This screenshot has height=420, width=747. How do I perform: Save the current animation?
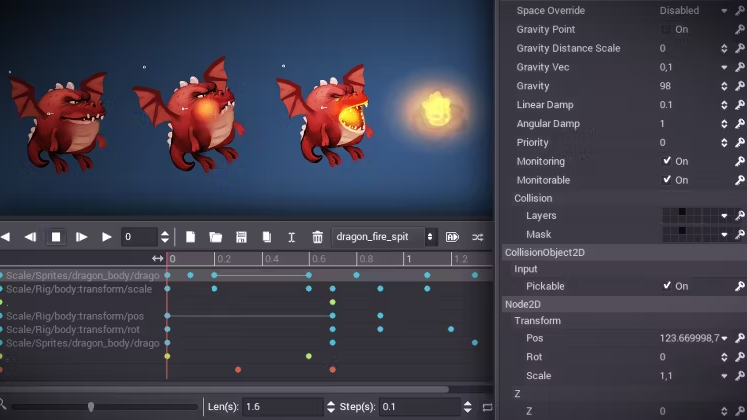point(241,237)
